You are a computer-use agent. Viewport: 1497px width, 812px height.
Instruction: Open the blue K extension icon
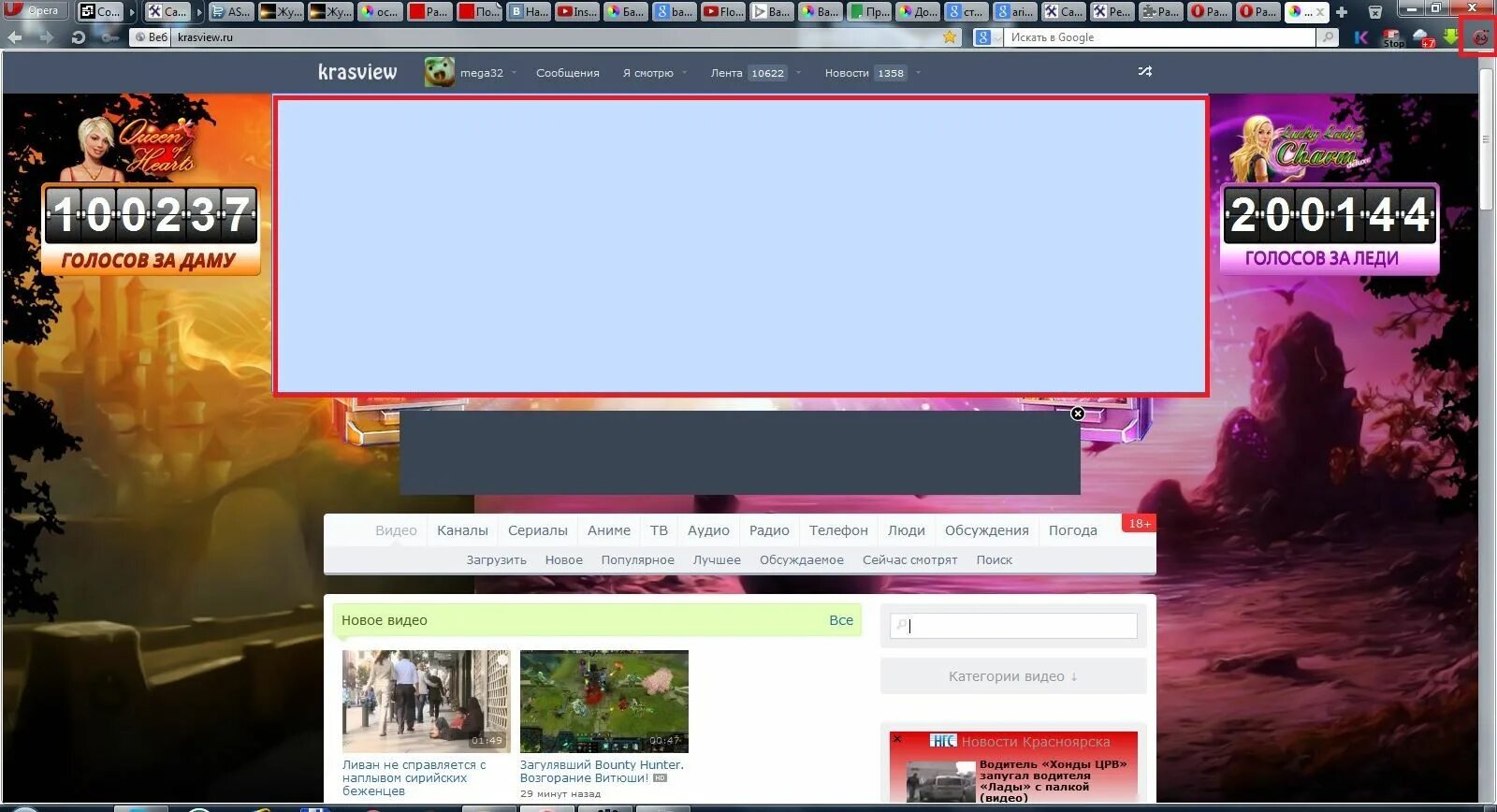click(x=1361, y=37)
